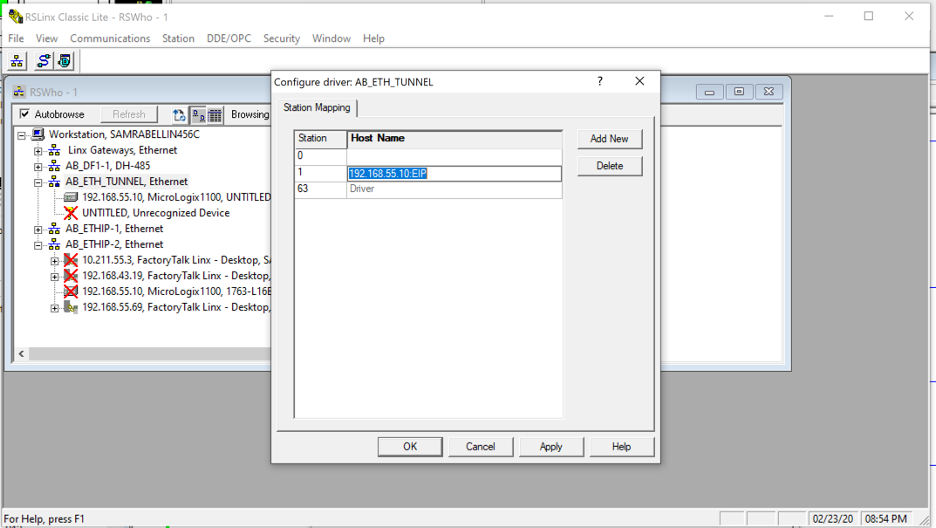The height and width of the screenshot is (528, 936).
Task: Expand the 10.211.55.3 FactoryTalk Linx node
Action: (54, 261)
